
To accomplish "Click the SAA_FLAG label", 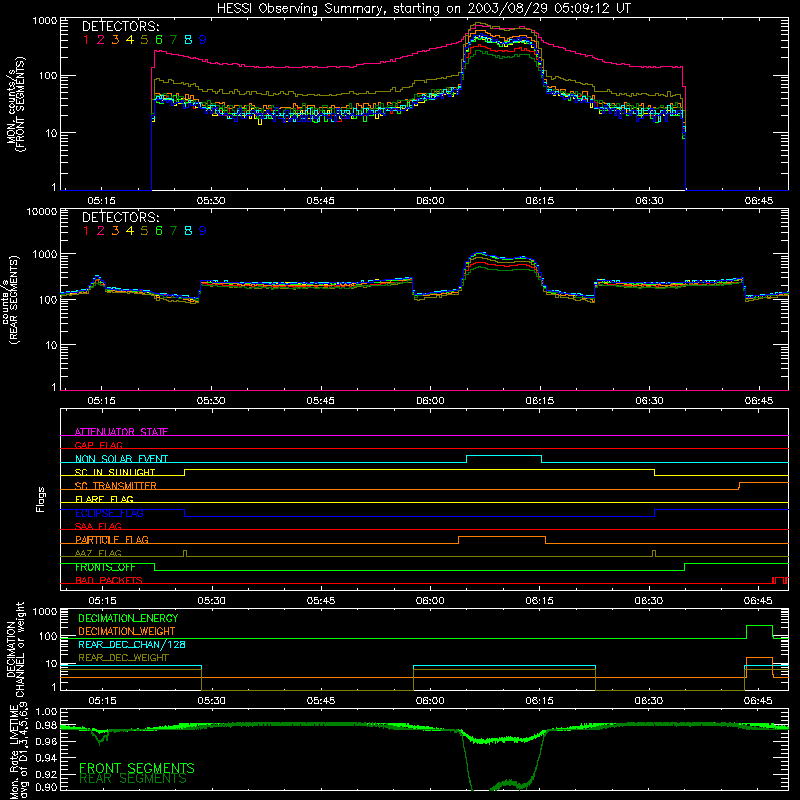I will [x=98, y=526].
